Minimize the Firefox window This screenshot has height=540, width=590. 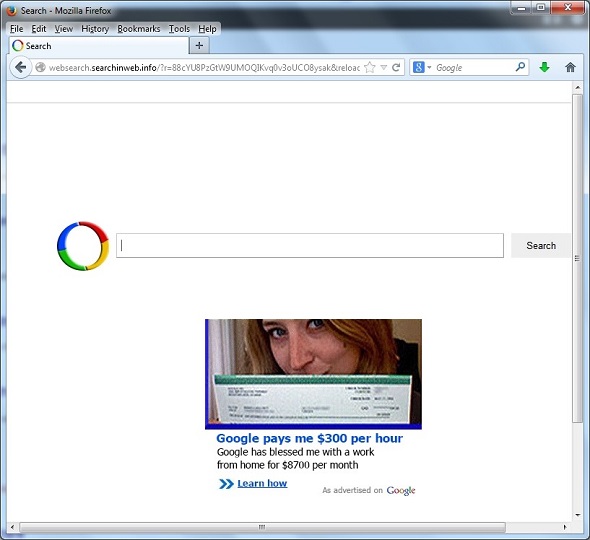point(521,8)
